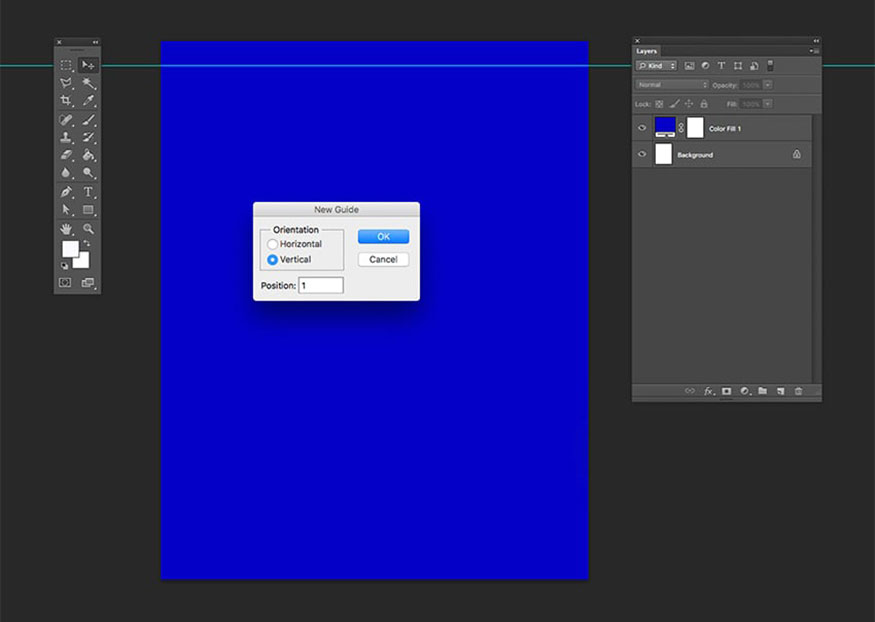Toggle filter for smart objects
875x622 pixels.
pyautogui.click(x=754, y=66)
